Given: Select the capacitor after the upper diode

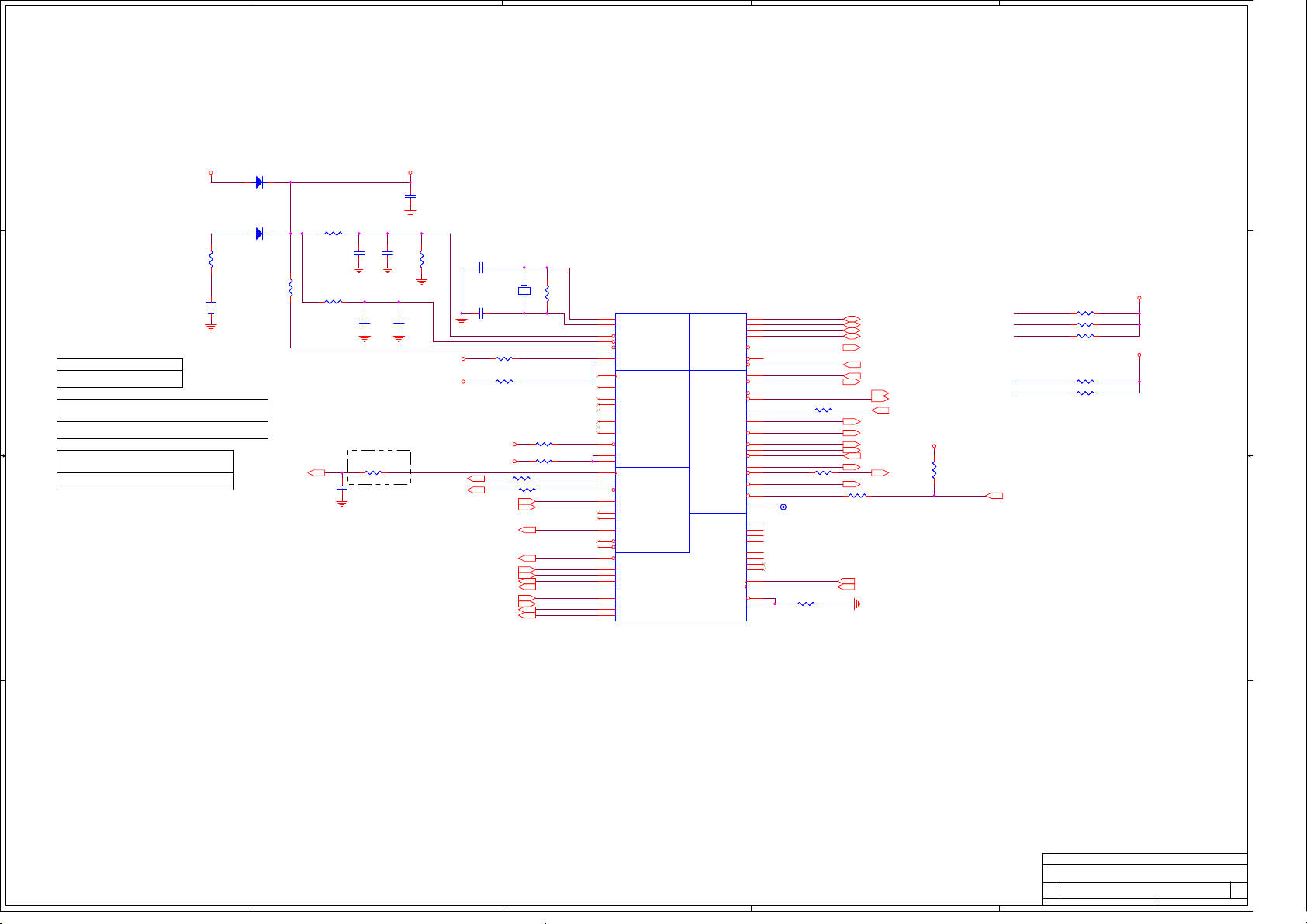Looking at the screenshot, I should pos(410,198).
